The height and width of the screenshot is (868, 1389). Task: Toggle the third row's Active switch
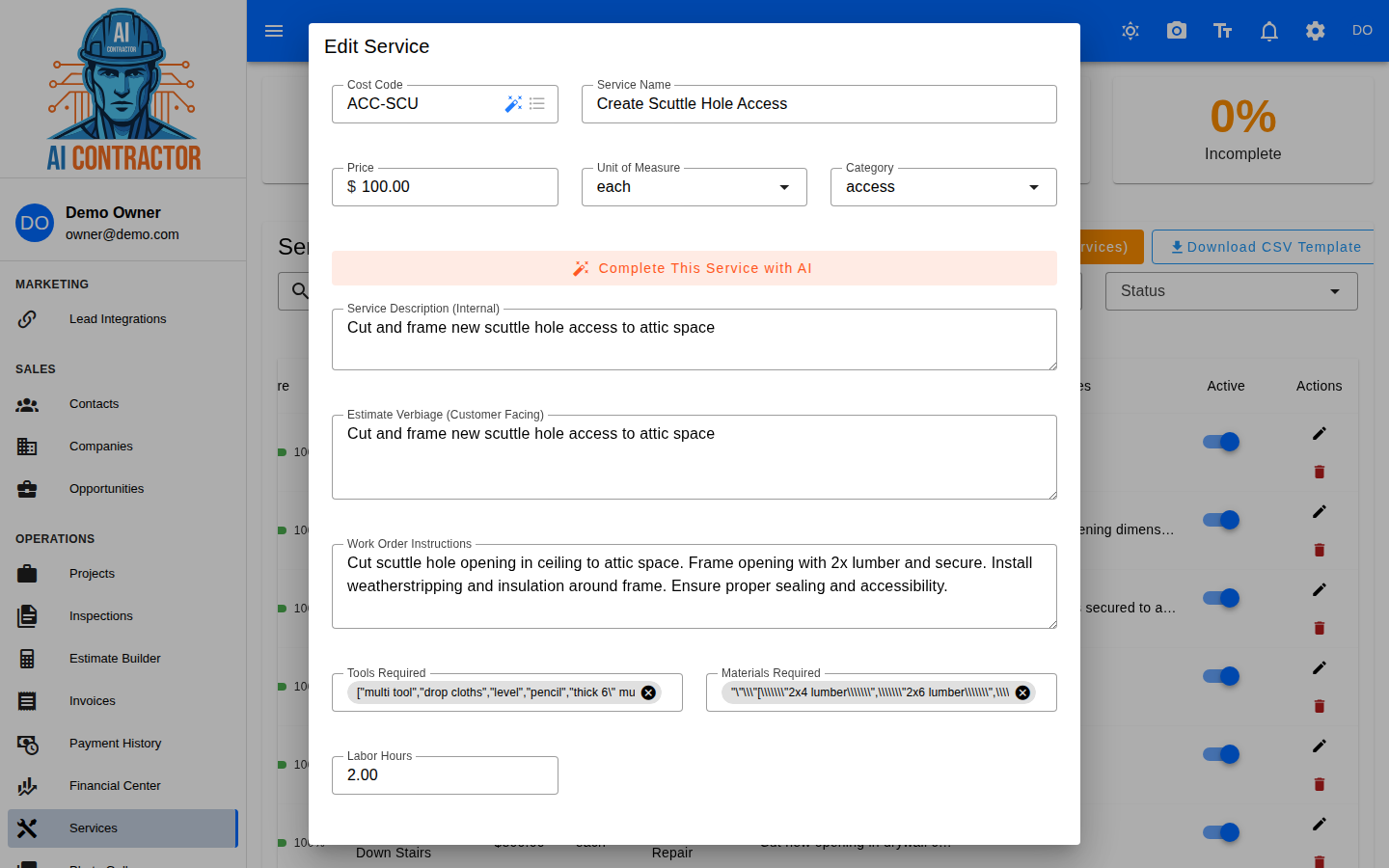pos(1221,598)
